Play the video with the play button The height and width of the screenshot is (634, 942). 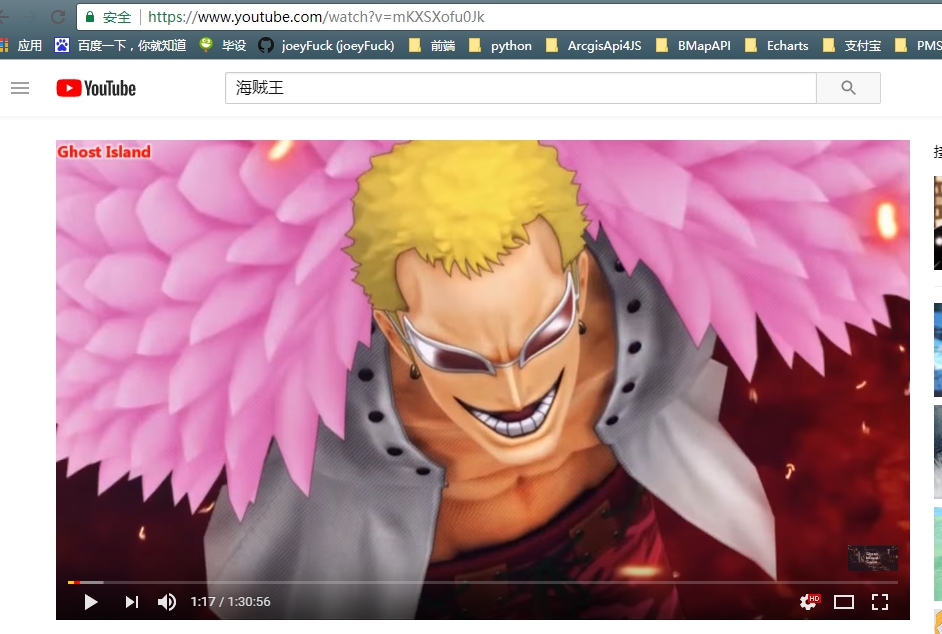(91, 601)
